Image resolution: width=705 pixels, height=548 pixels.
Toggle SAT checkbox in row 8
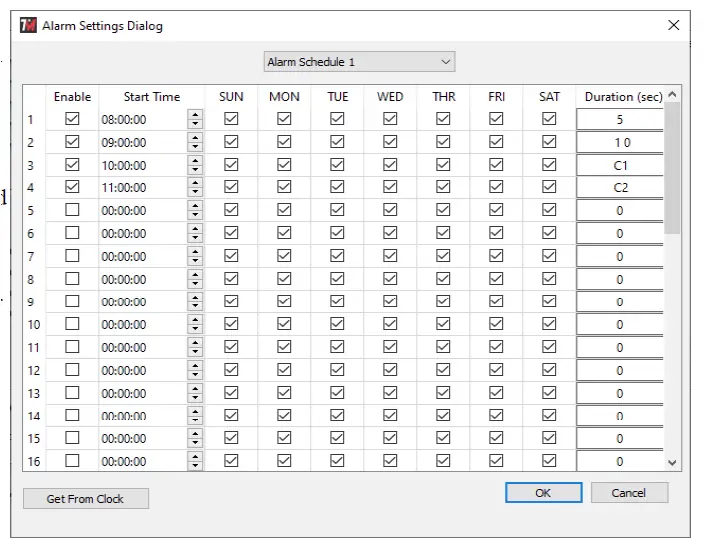coord(549,278)
